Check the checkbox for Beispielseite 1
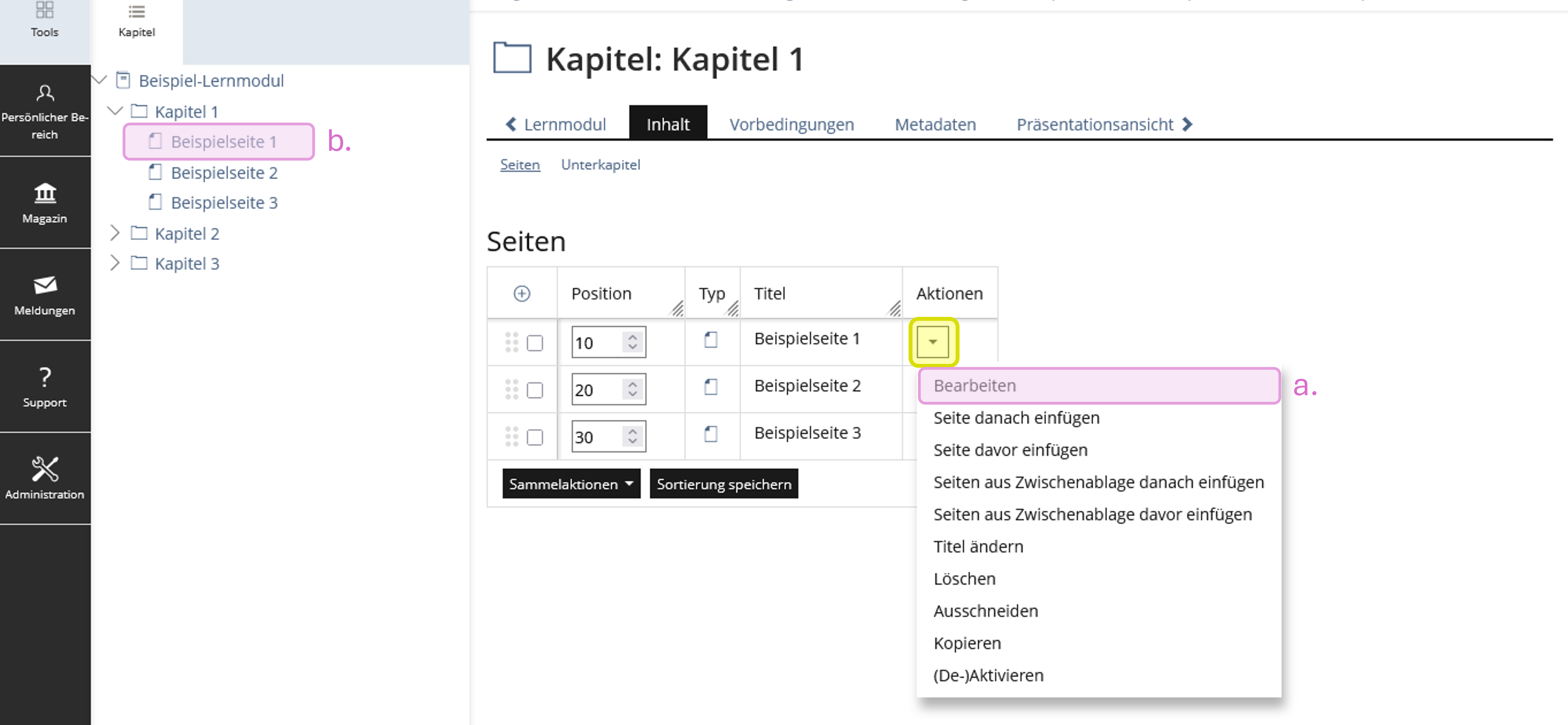The width and height of the screenshot is (1568, 725). [x=535, y=344]
